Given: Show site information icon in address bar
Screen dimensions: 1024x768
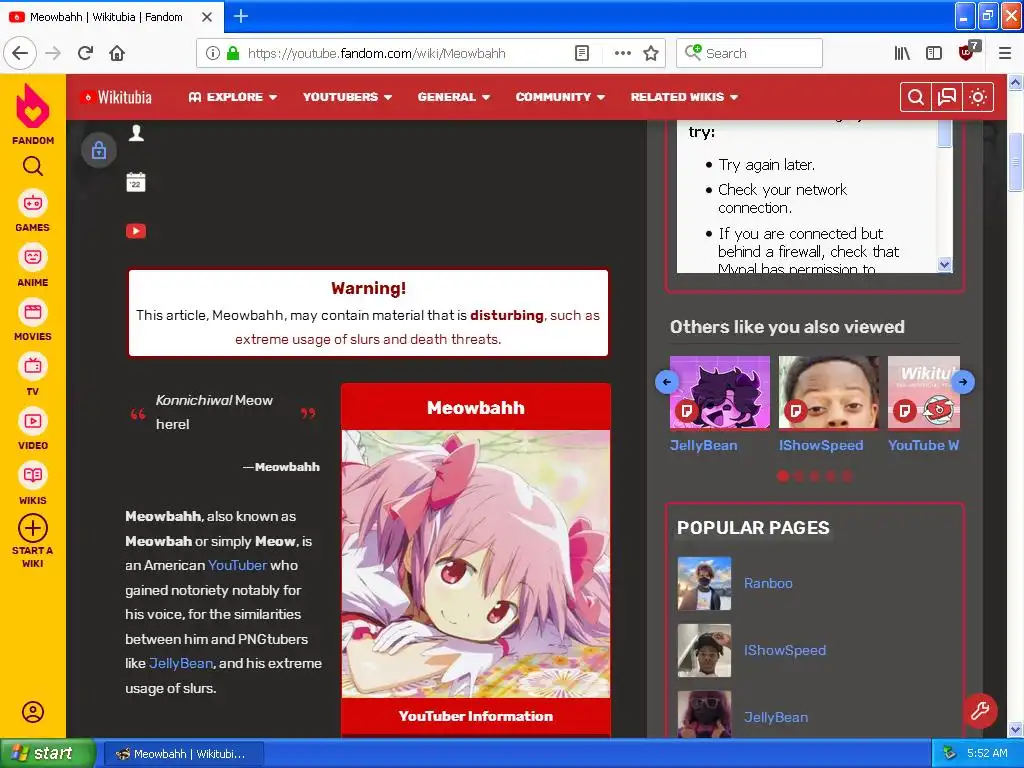Looking at the screenshot, I should pos(213,53).
